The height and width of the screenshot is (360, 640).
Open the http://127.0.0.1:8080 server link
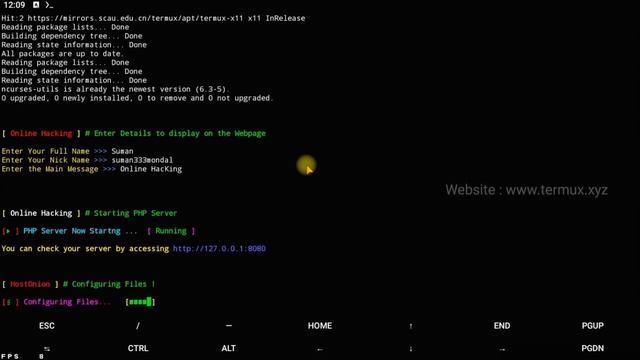point(219,249)
